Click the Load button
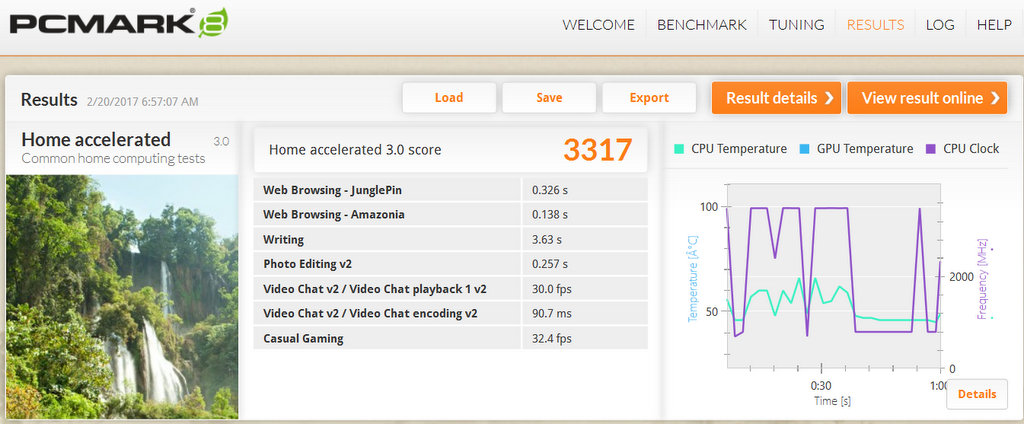The height and width of the screenshot is (424, 1024). [449, 98]
